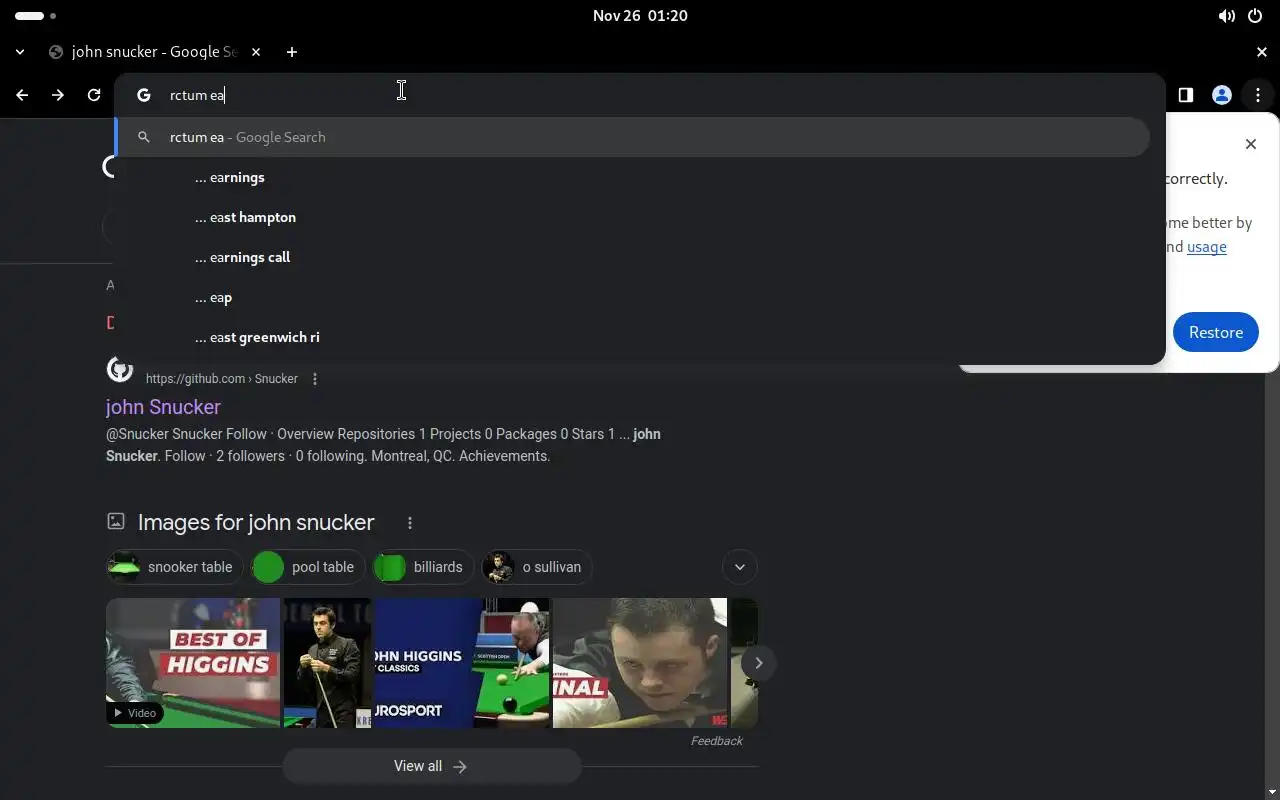Click the Google icon in address bar
1280x800 pixels.
click(144, 95)
